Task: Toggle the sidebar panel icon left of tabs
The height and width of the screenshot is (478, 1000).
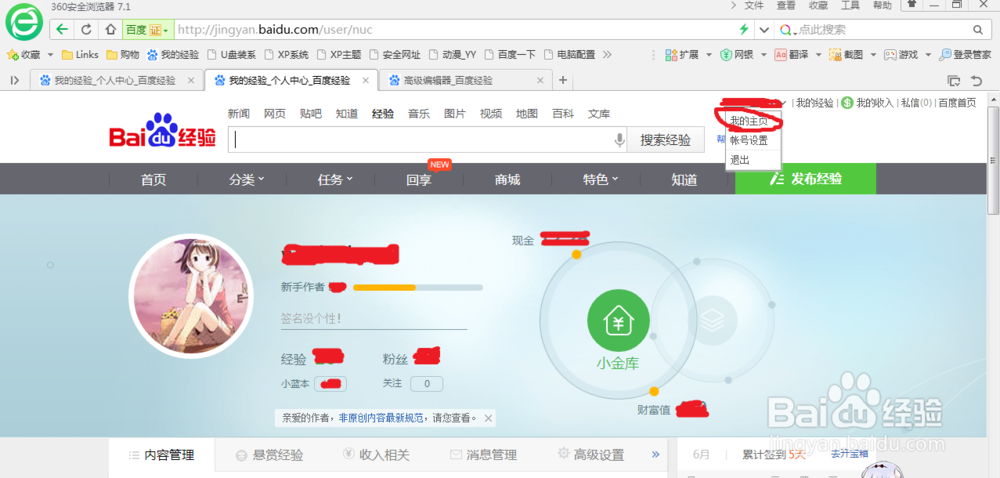Action: click(15, 80)
